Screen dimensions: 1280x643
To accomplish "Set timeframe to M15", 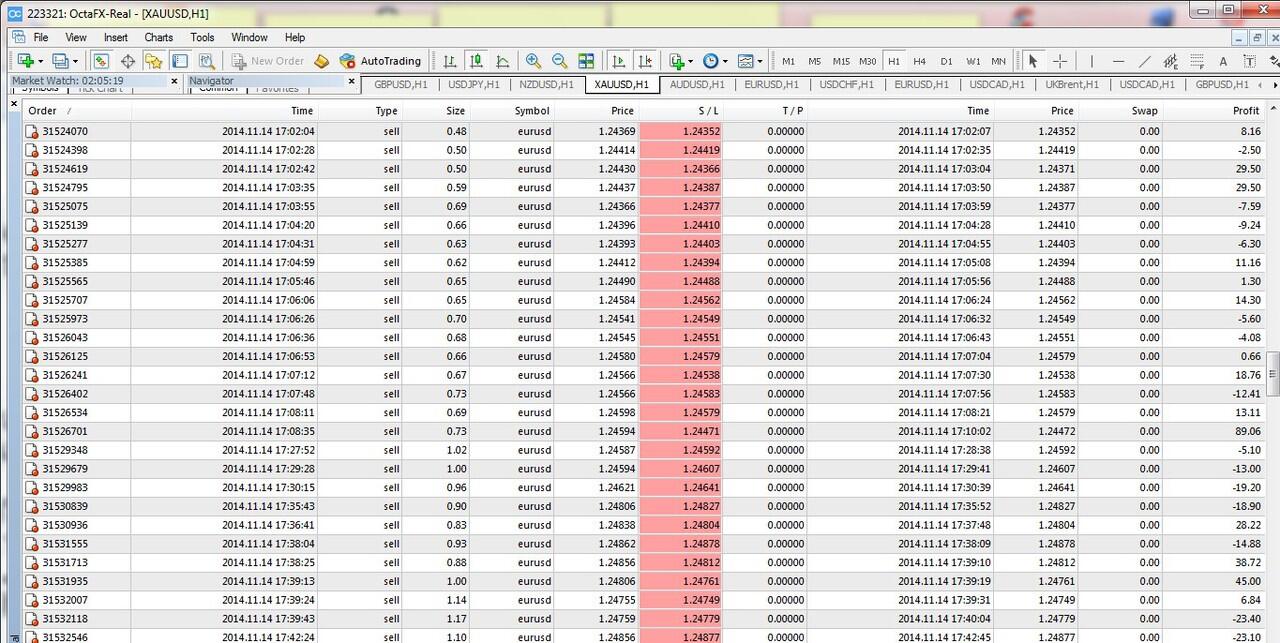I will click(841, 61).
